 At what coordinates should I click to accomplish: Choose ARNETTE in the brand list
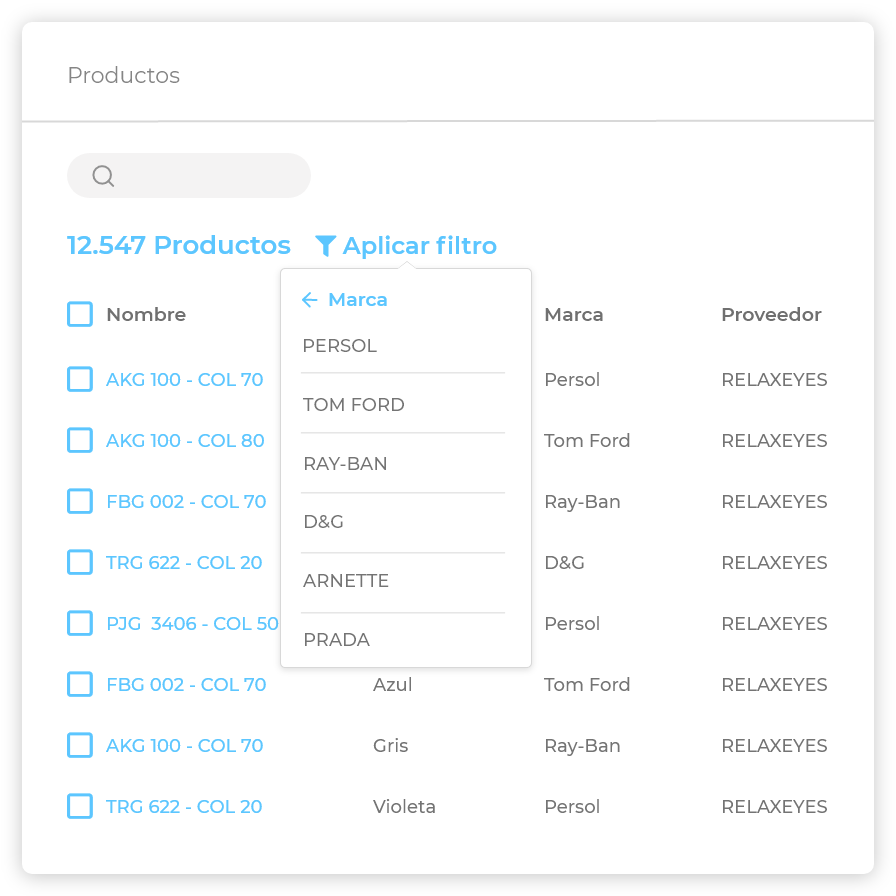coord(346,581)
